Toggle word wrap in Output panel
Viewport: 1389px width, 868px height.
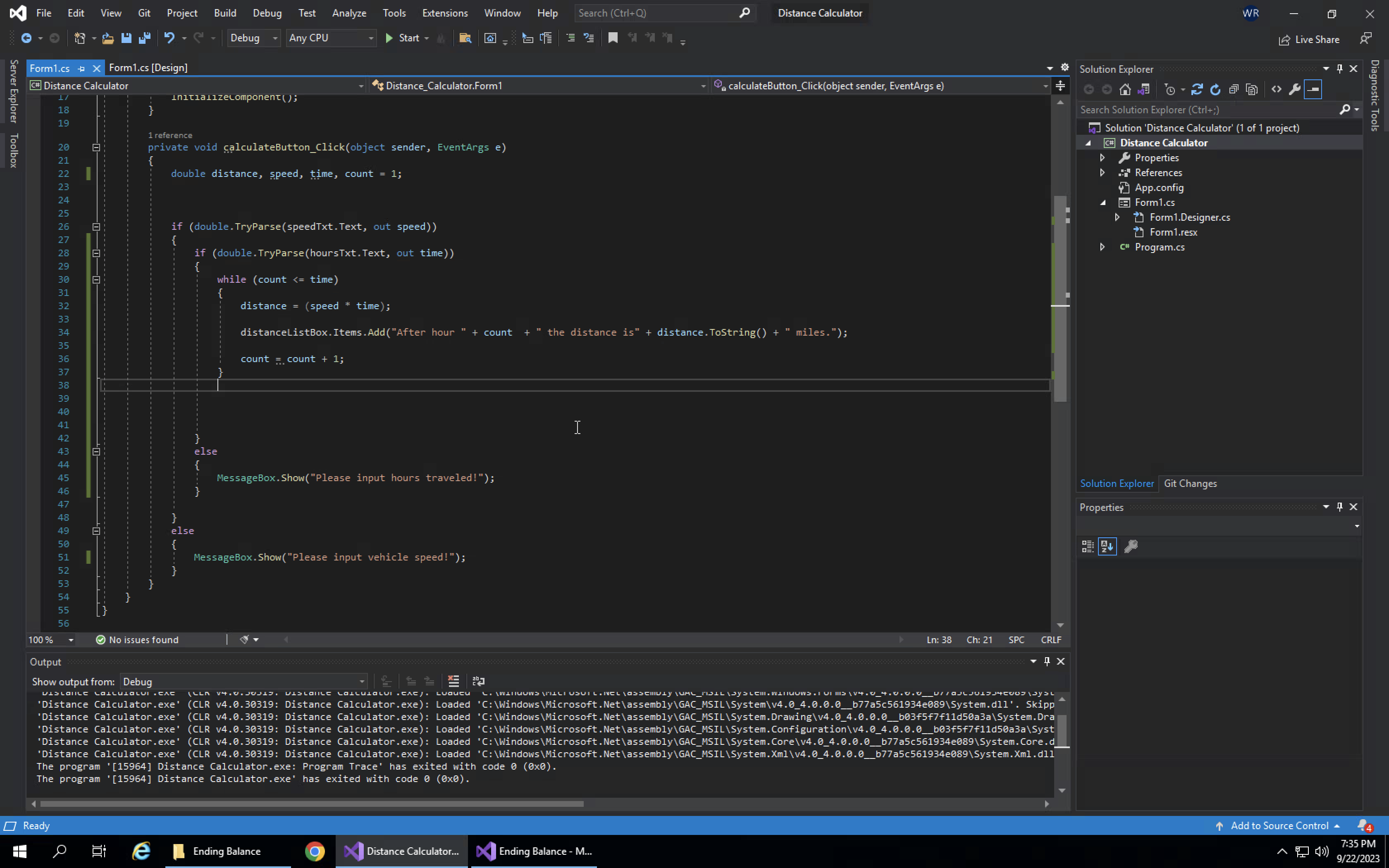[x=478, y=682]
